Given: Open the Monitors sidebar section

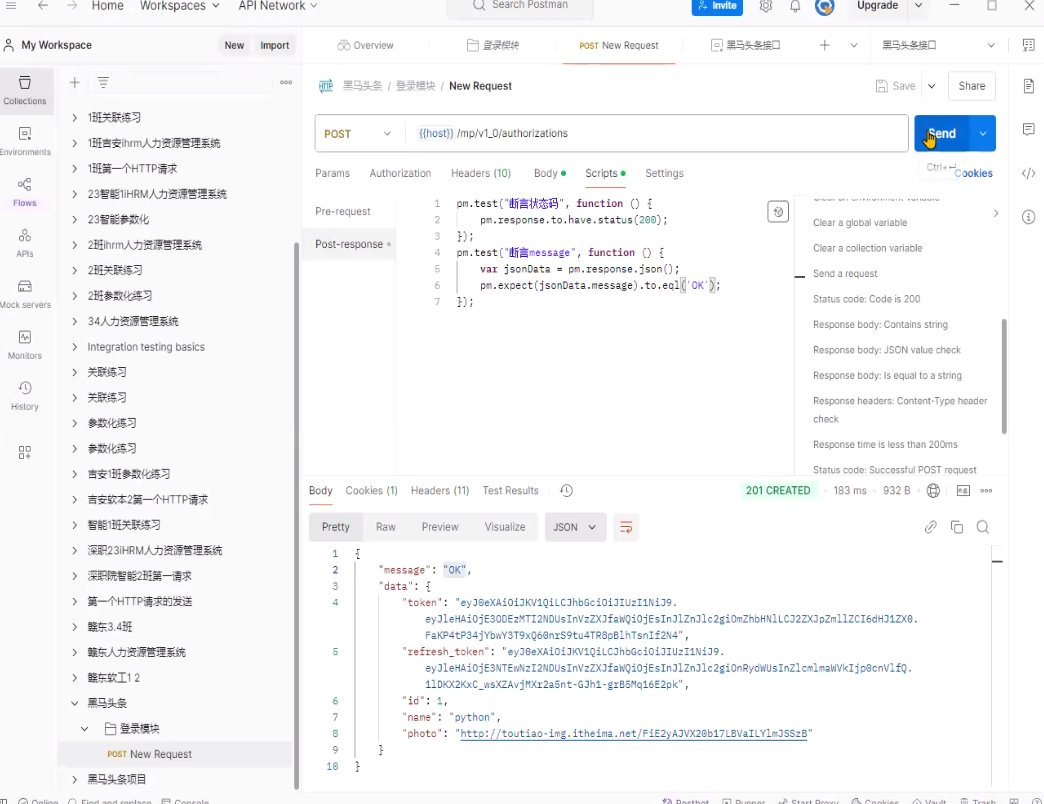Looking at the screenshot, I should (x=25, y=345).
